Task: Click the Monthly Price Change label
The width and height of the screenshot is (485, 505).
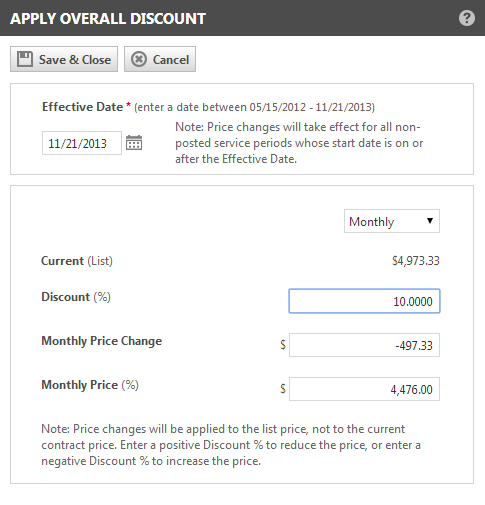Action: coord(102,341)
